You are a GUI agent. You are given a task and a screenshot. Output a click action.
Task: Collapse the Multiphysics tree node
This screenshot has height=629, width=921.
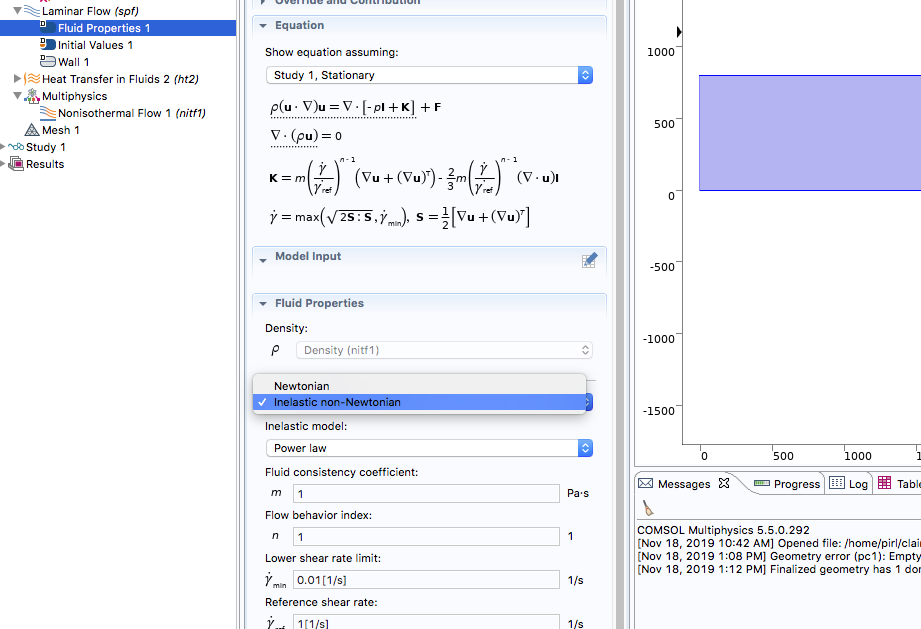(x=18, y=96)
